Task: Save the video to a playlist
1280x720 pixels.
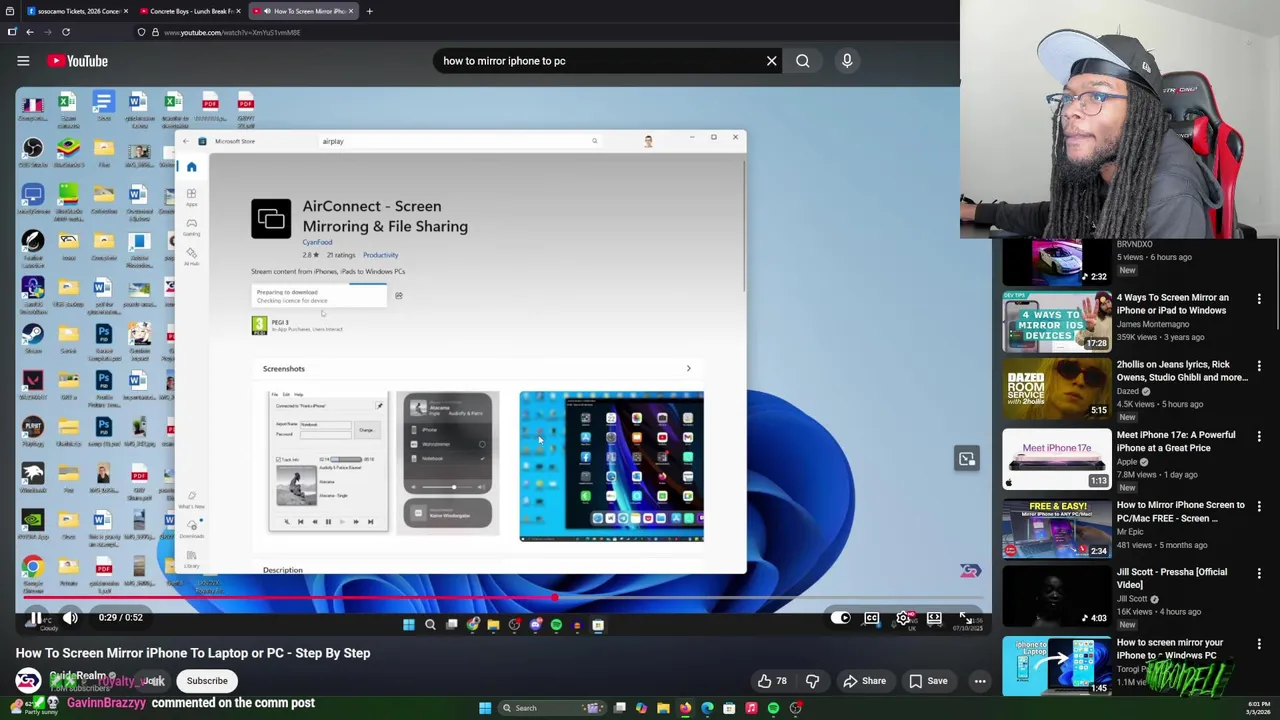Action: 927,681
